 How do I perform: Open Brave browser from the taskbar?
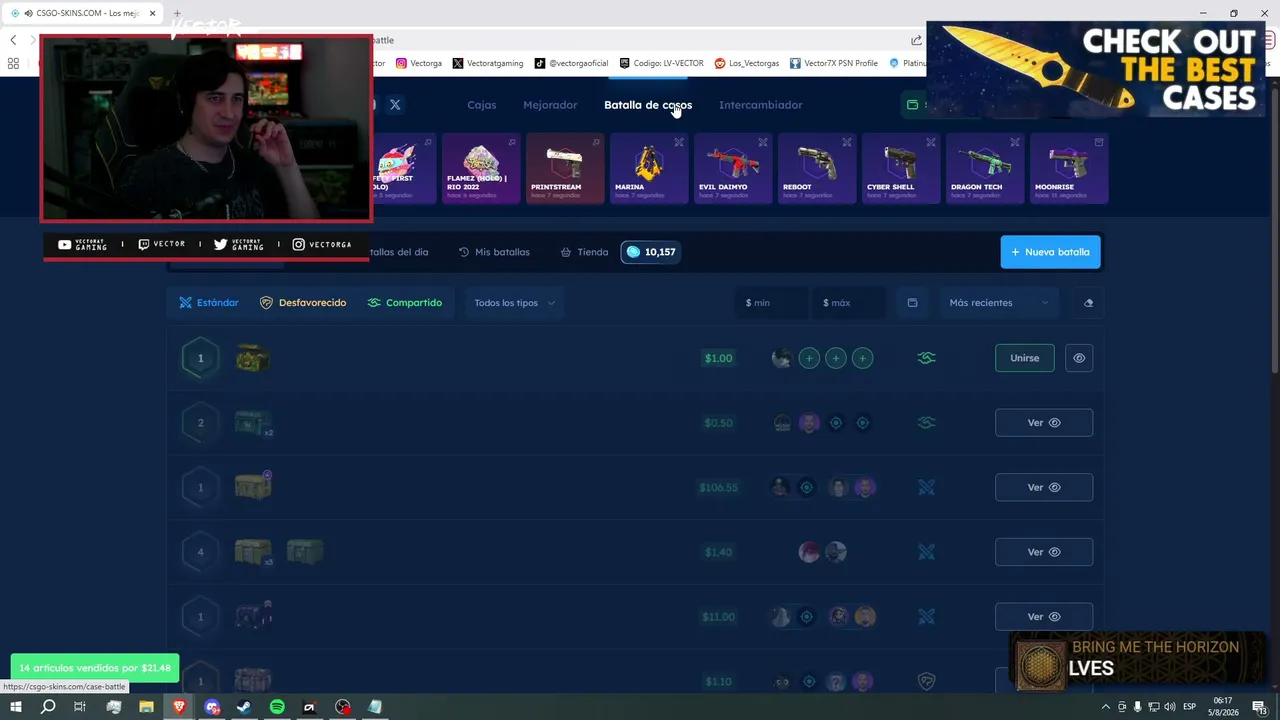[x=179, y=707]
